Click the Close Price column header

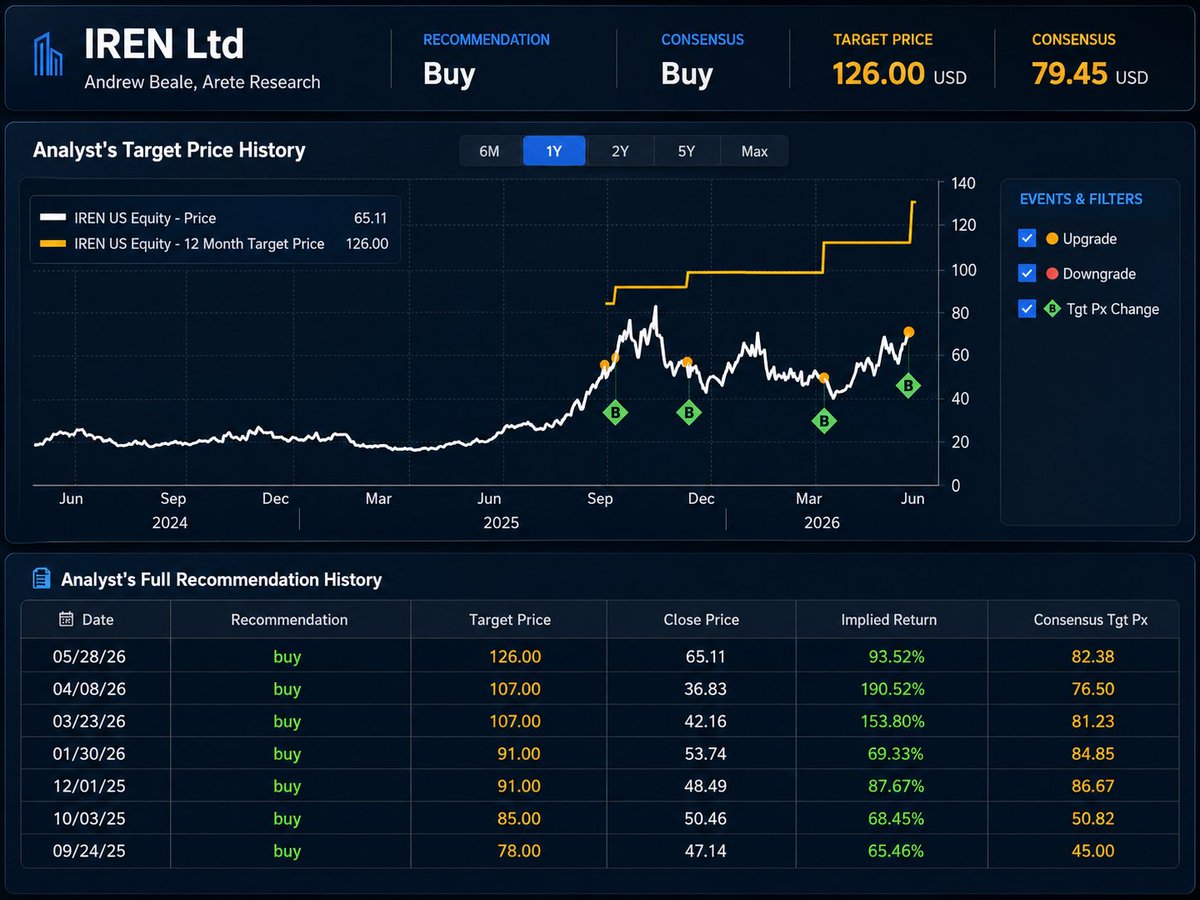pos(701,620)
